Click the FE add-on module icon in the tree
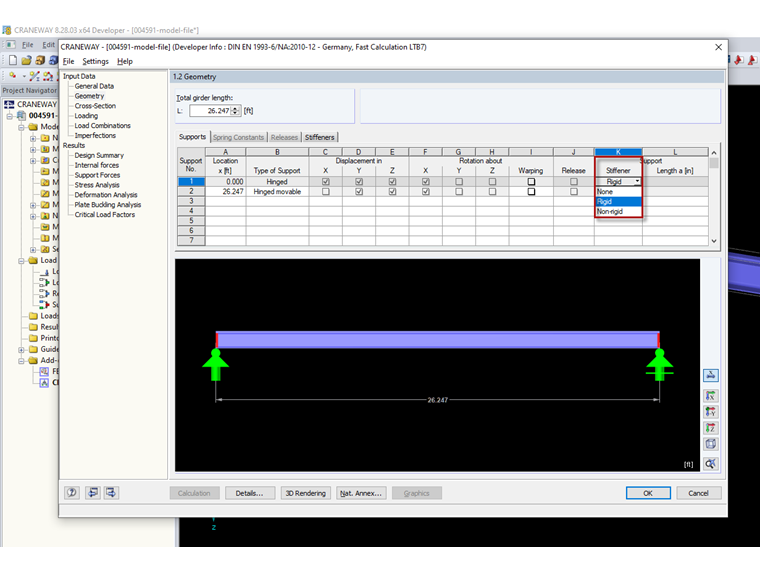 (44, 371)
